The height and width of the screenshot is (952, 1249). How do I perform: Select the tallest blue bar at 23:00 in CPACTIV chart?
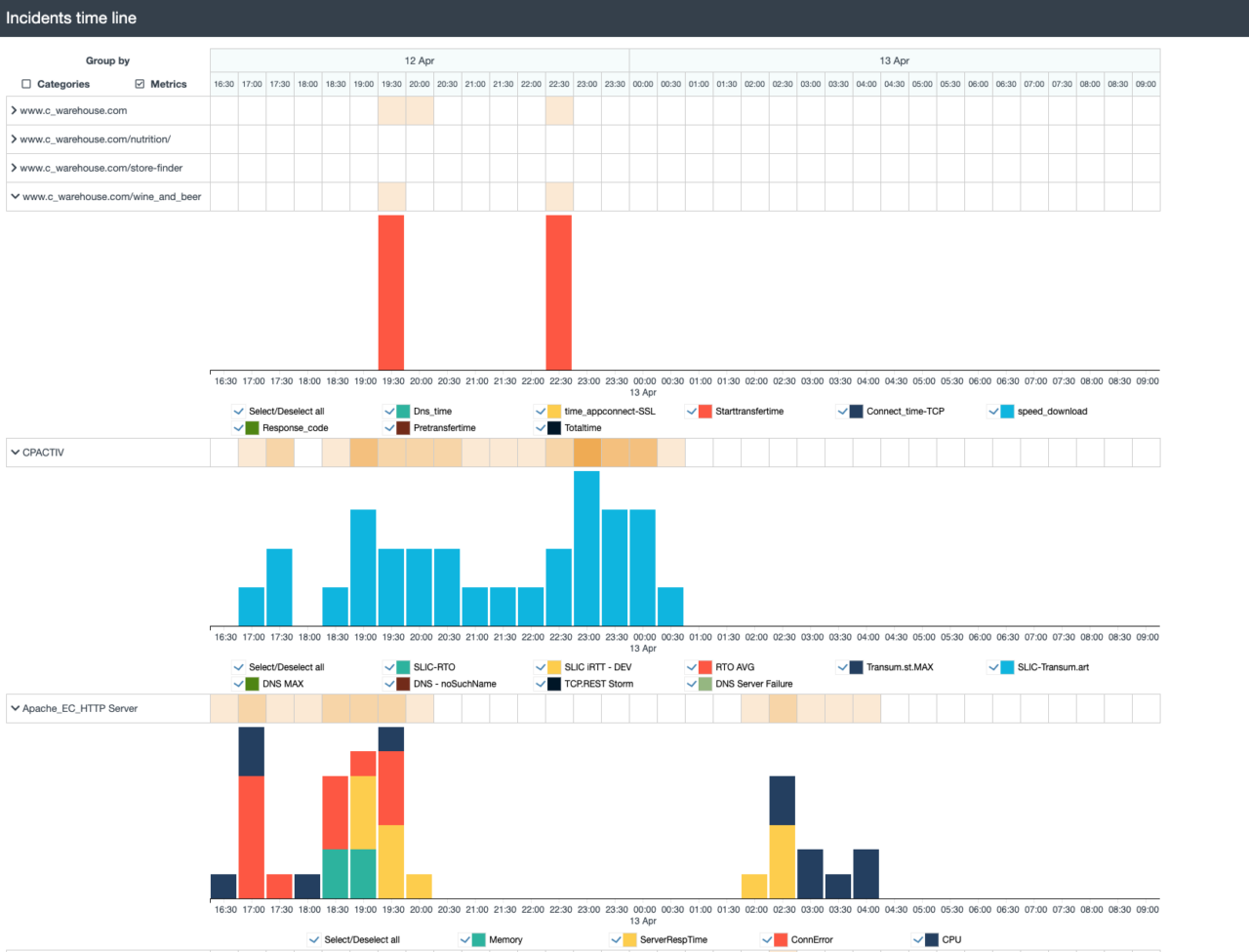point(587,546)
